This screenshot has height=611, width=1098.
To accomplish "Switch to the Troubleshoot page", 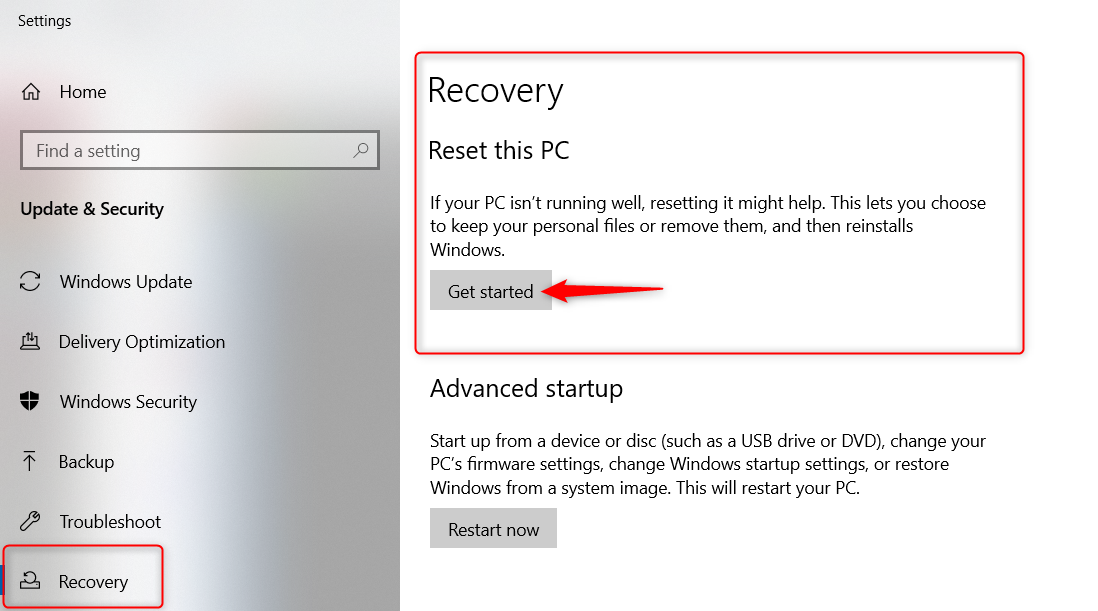I will point(110,521).
